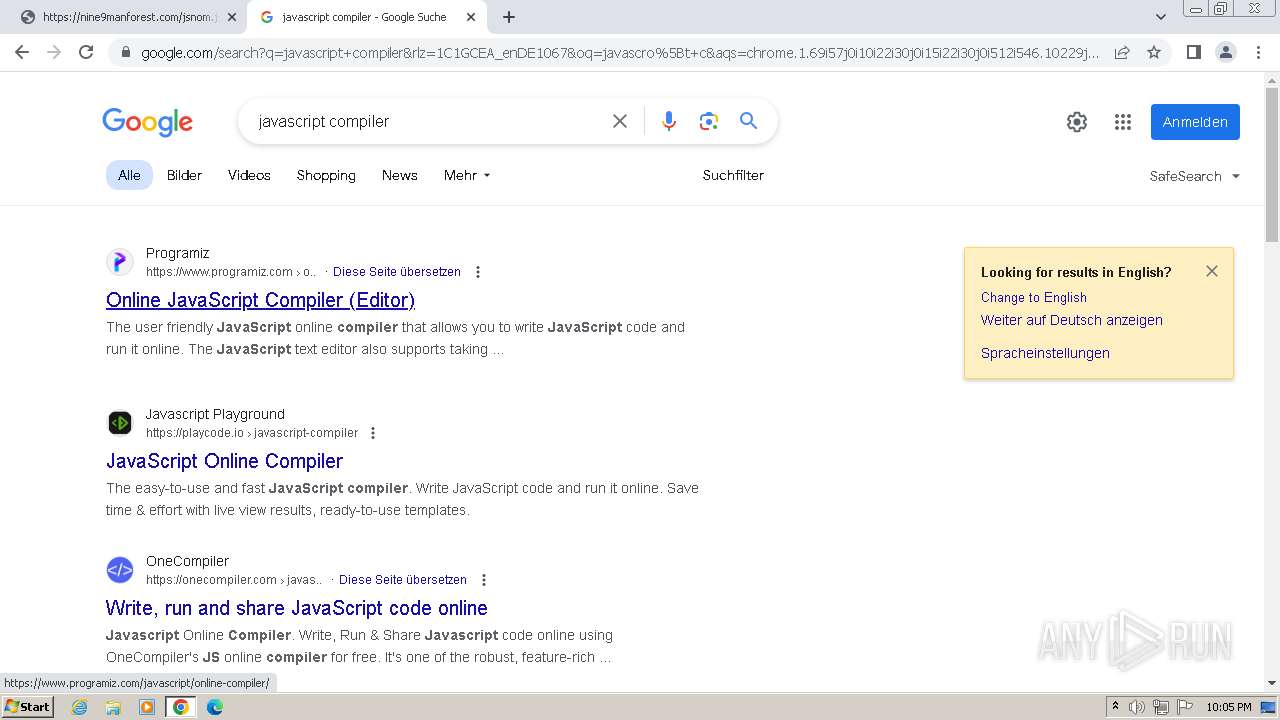Screen dimensions: 1280x720
Task: Open Microsoft Edge from taskbar
Action: (215, 707)
